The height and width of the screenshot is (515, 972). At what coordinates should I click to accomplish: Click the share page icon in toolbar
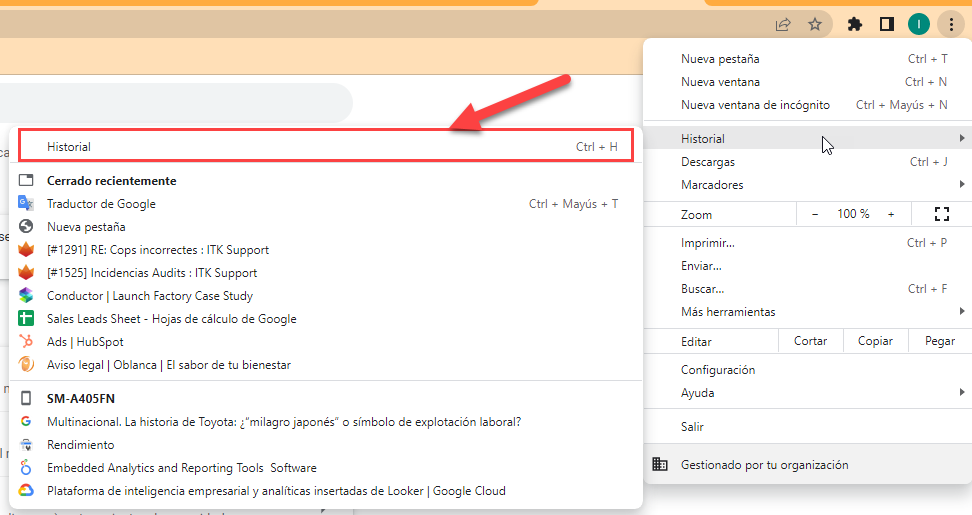783,25
